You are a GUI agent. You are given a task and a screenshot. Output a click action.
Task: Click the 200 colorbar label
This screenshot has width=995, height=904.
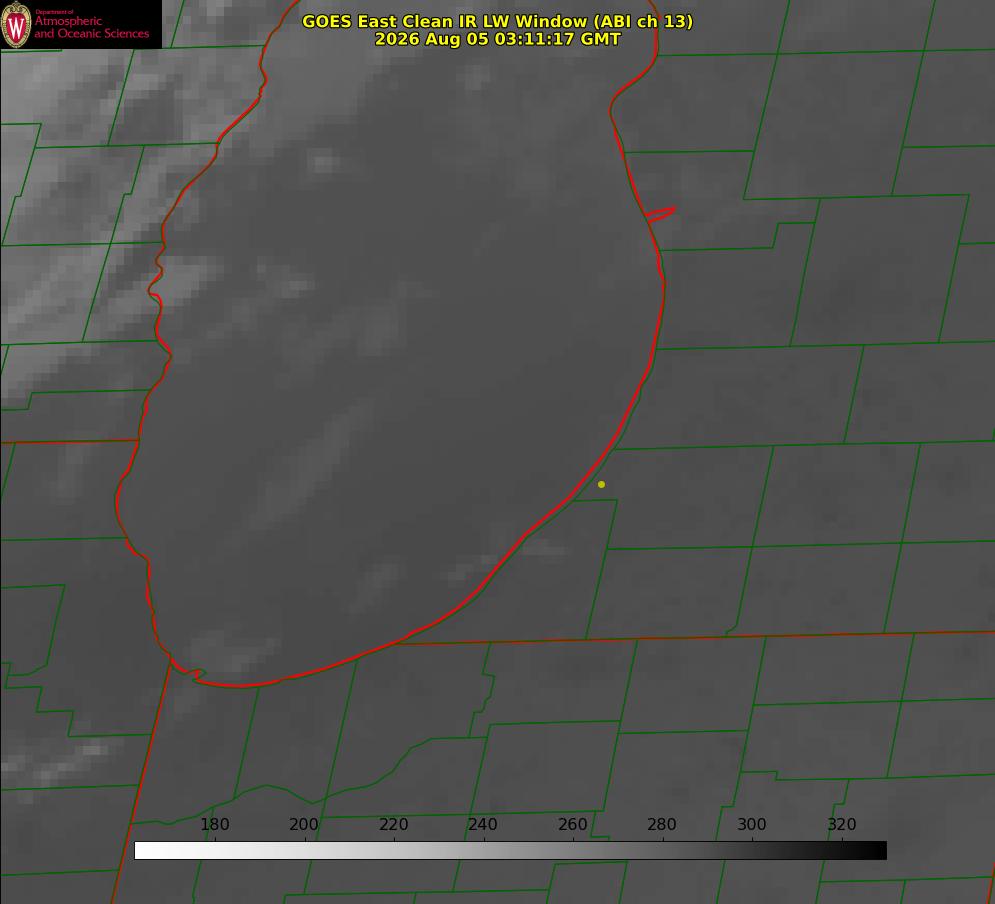pos(304,824)
